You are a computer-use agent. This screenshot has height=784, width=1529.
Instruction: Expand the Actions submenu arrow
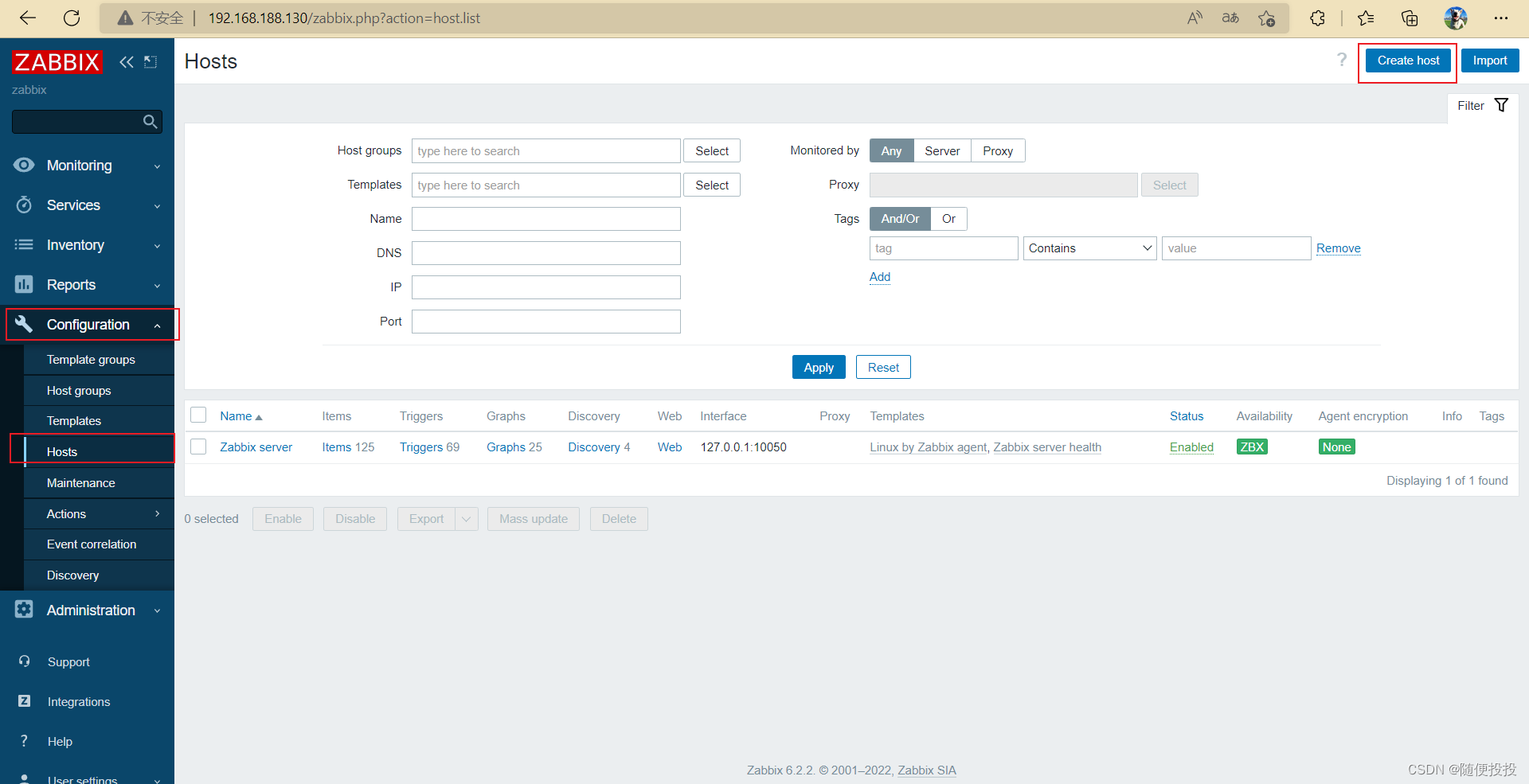click(157, 513)
